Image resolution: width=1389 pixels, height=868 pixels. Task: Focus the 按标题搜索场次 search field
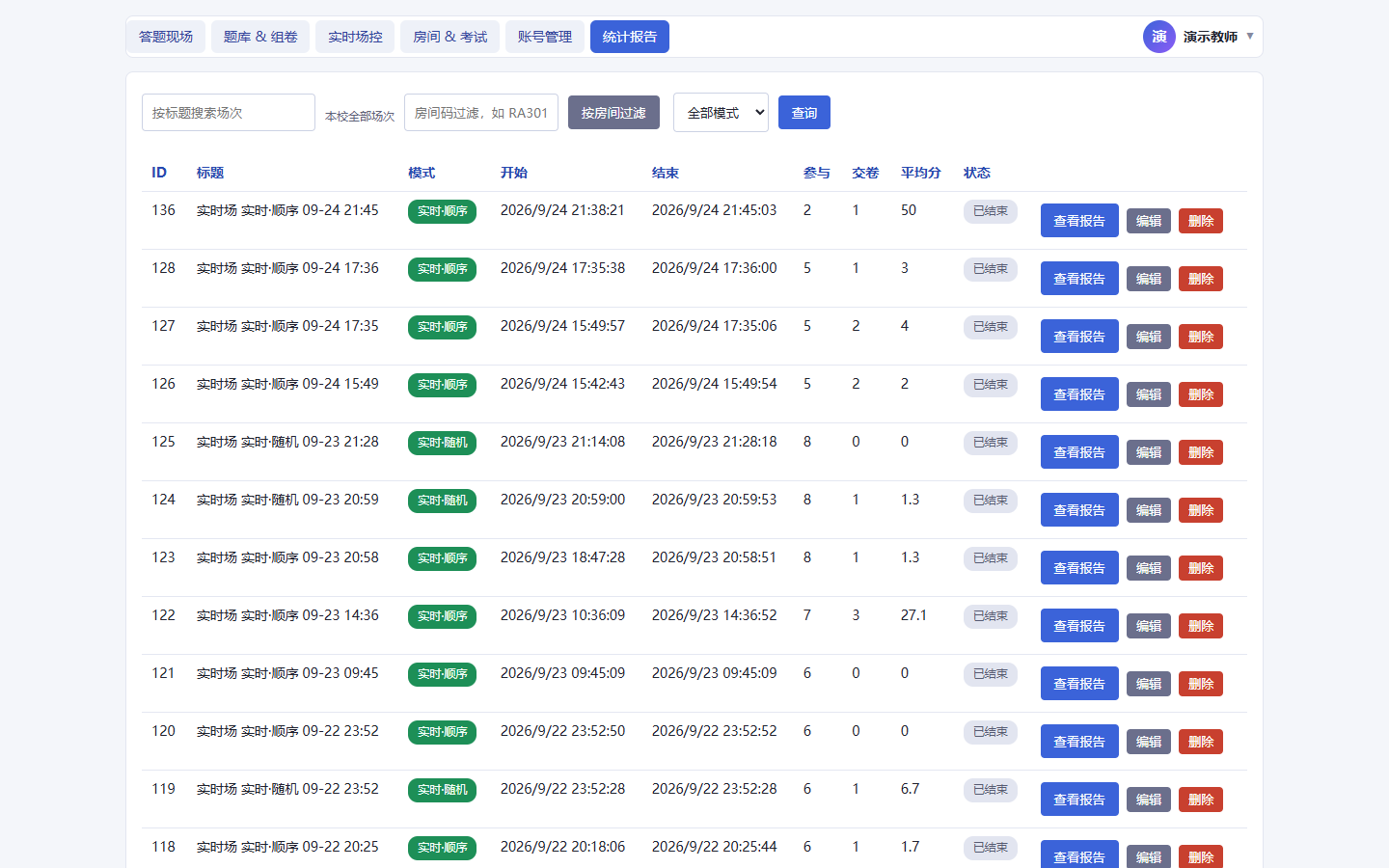click(x=229, y=112)
